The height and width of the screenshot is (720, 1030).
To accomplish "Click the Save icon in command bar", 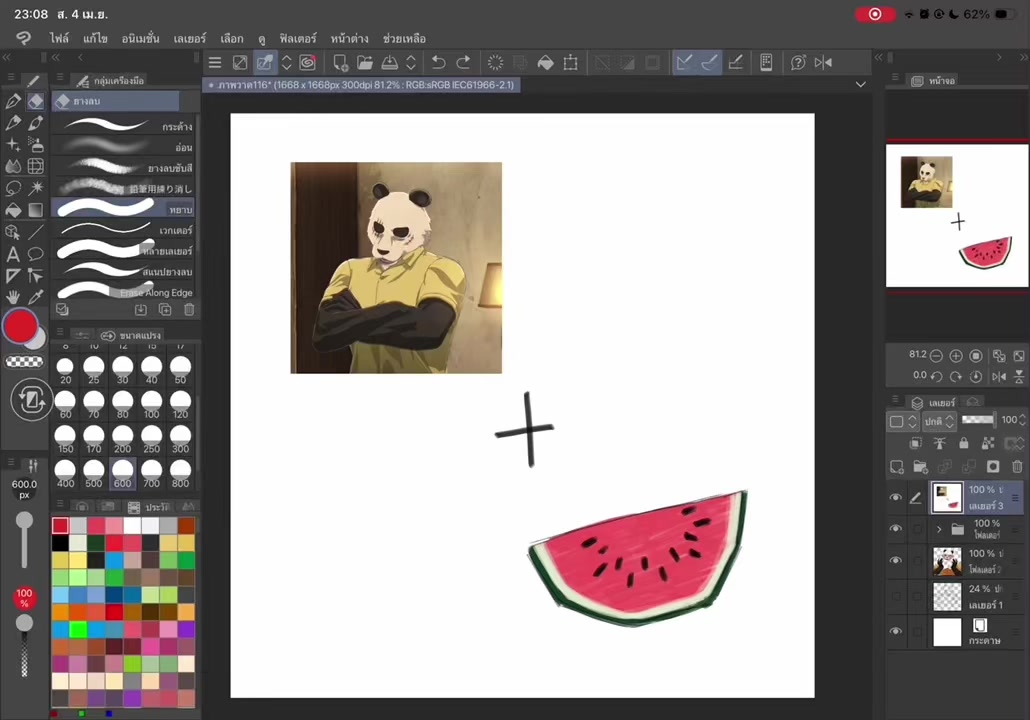I will click(x=390, y=62).
